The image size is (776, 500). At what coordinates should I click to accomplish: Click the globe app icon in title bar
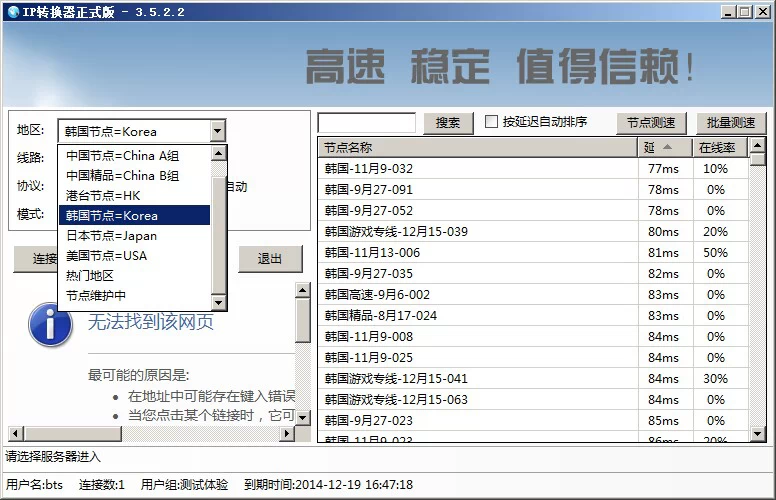[x=12, y=11]
